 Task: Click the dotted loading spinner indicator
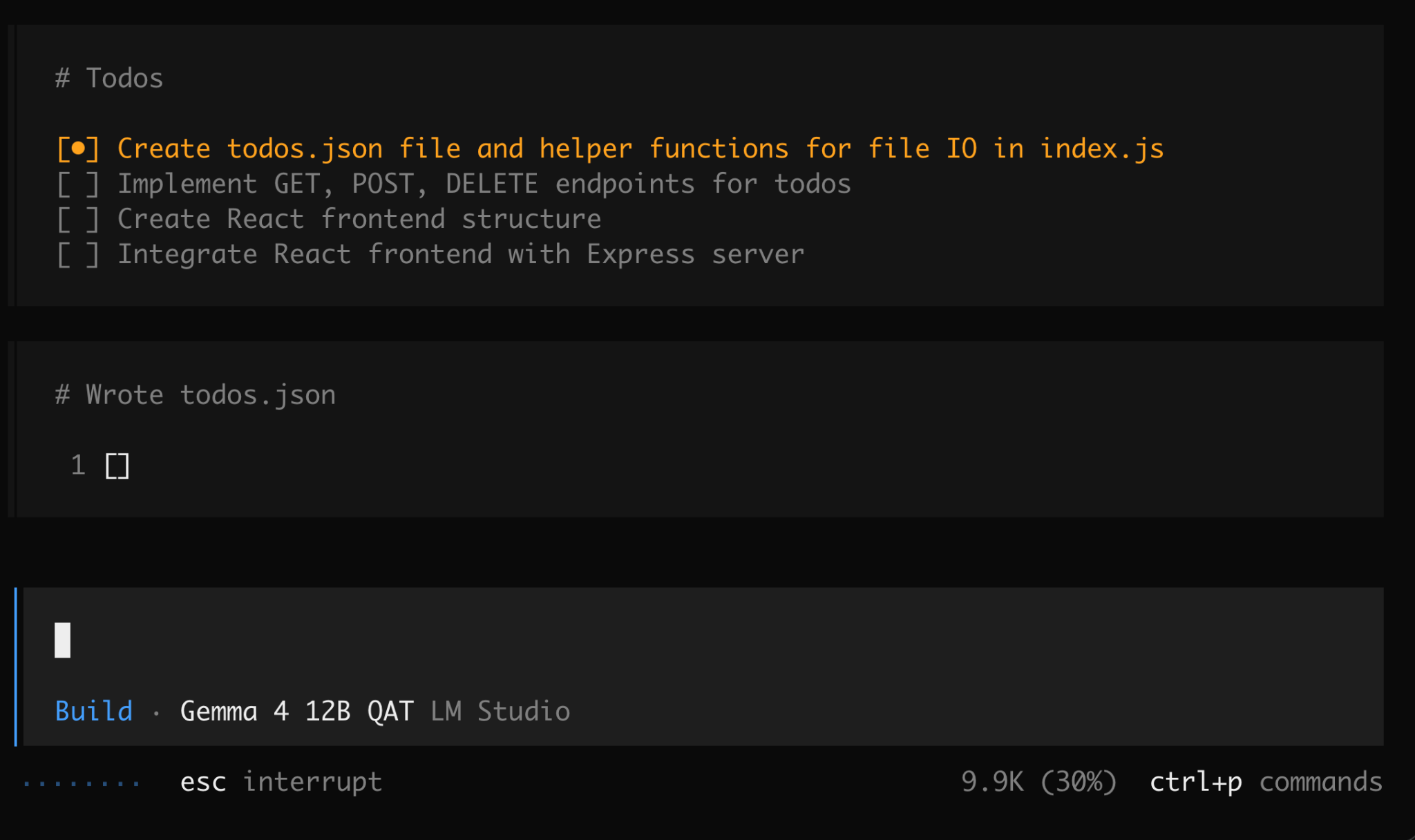(x=82, y=783)
